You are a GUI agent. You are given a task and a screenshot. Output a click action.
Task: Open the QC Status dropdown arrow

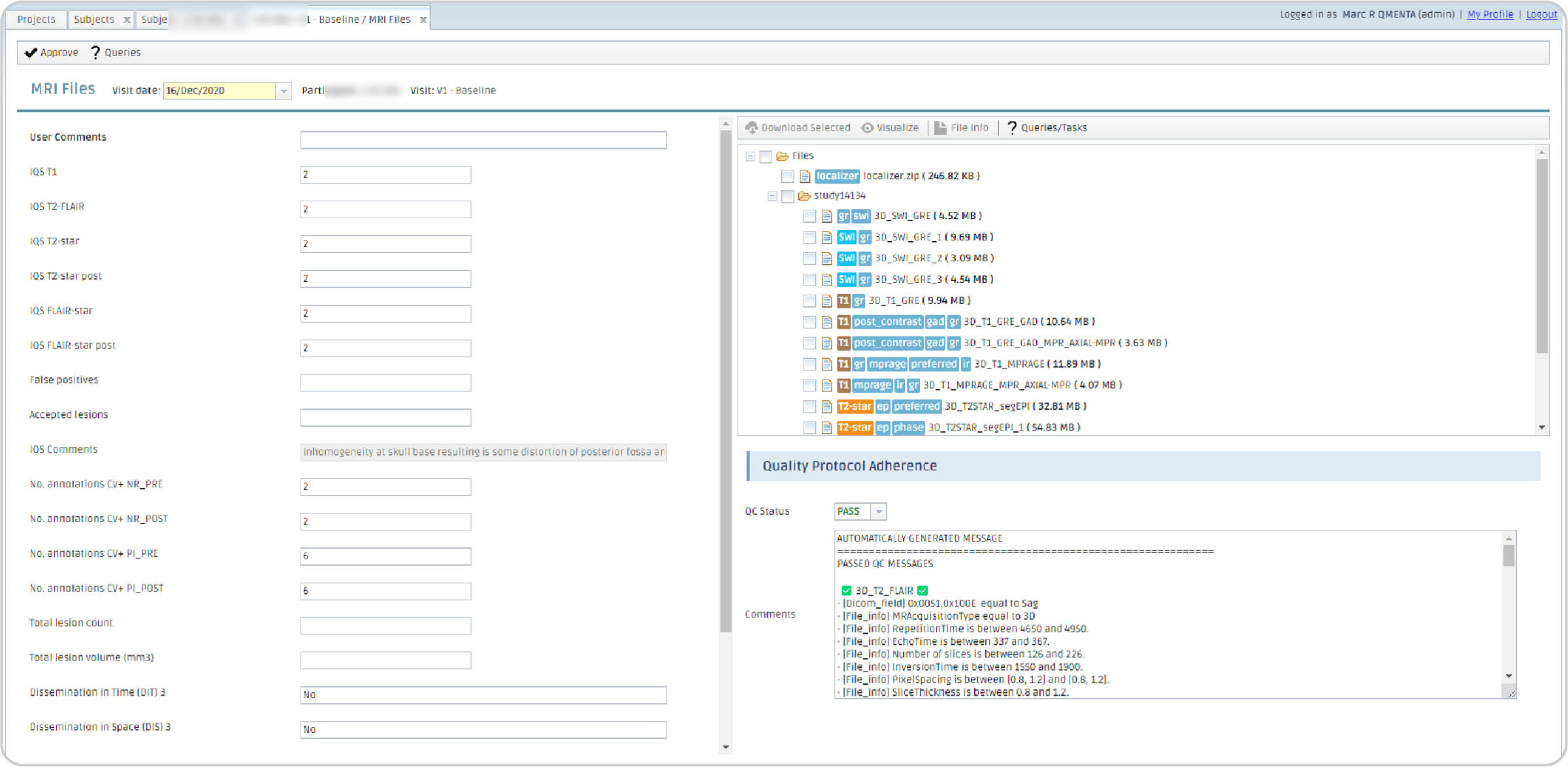pyautogui.click(x=879, y=512)
